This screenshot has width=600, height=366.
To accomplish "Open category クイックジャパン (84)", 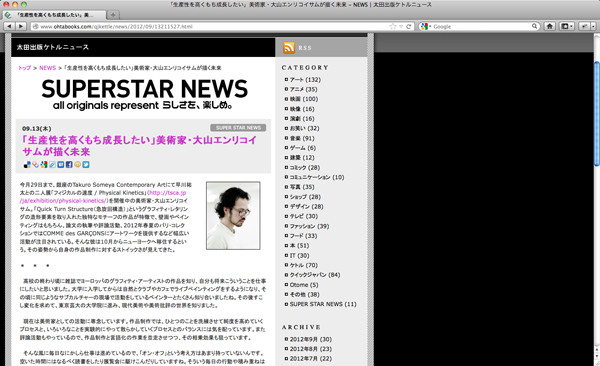I will (315, 275).
